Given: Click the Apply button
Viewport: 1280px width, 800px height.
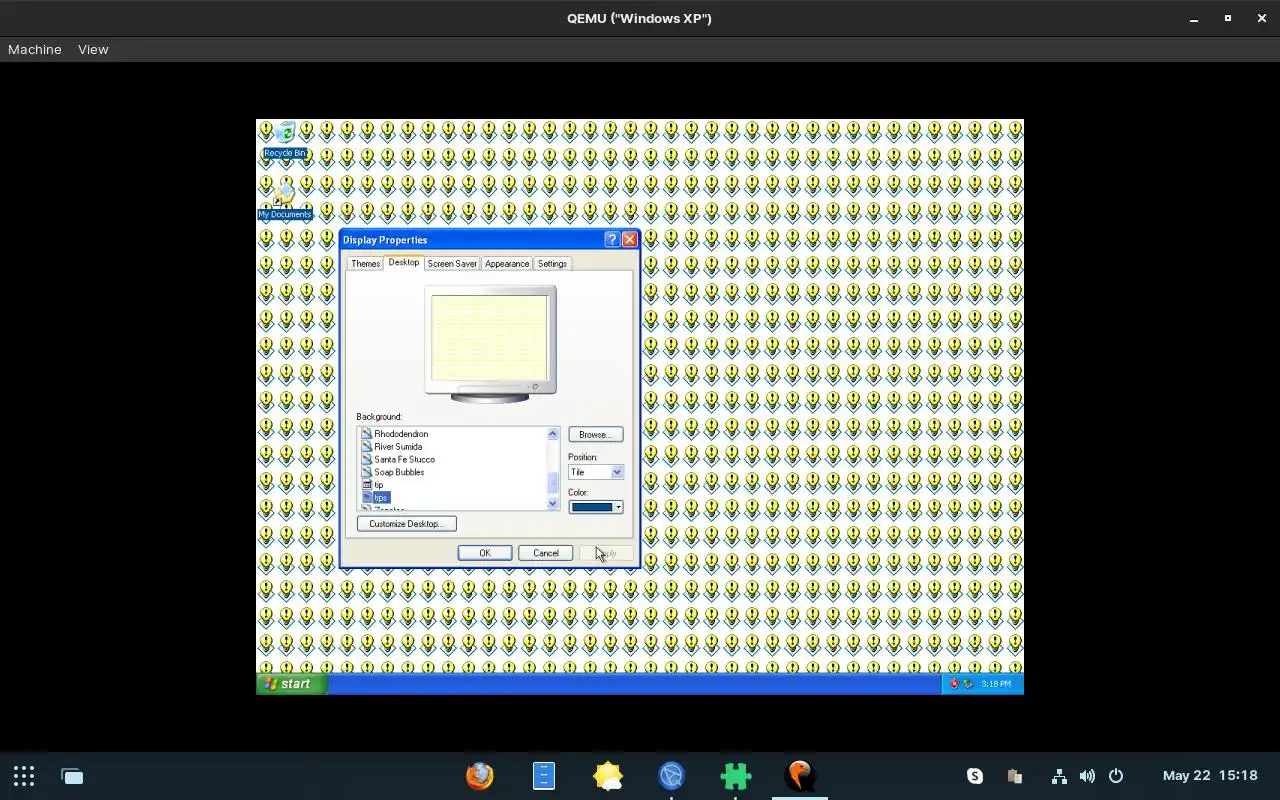Looking at the screenshot, I should click(x=606, y=553).
